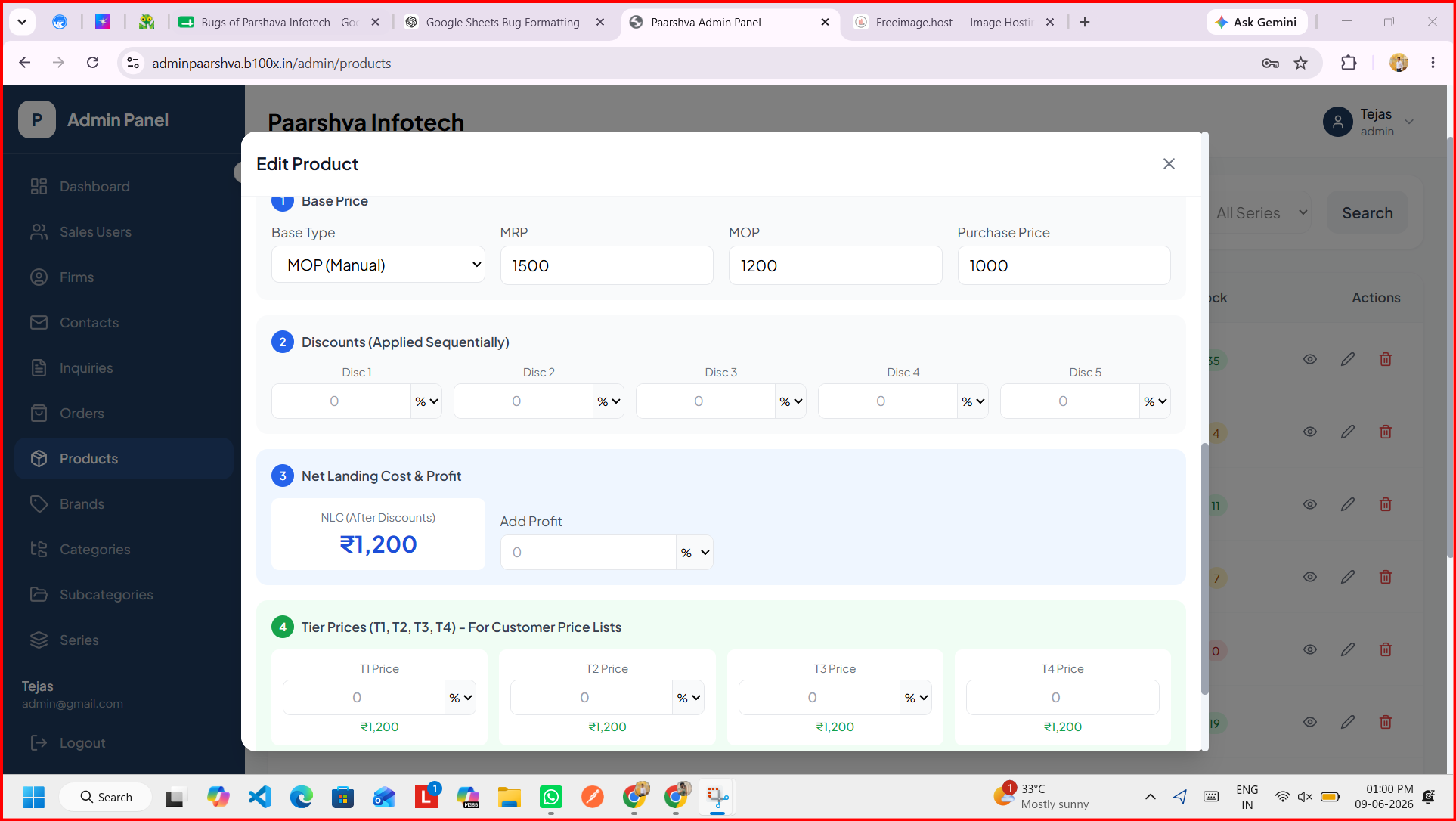This screenshot has width=1456, height=821.
Task: Click the Brands tag icon
Action: point(39,504)
